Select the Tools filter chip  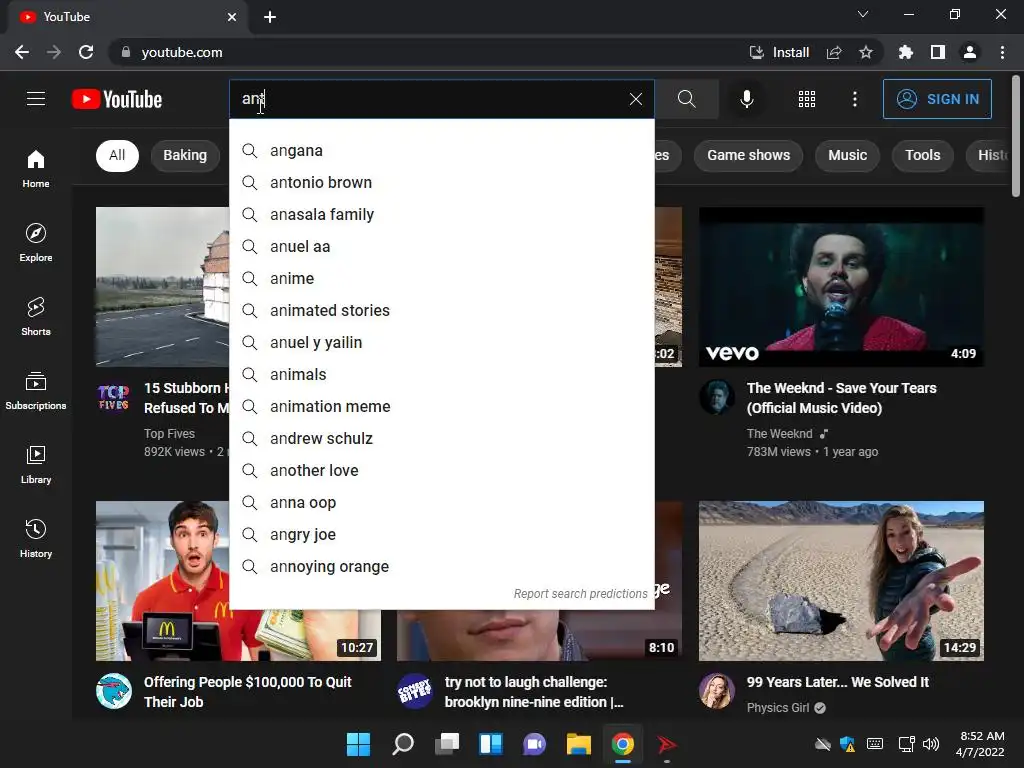point(922,155)
